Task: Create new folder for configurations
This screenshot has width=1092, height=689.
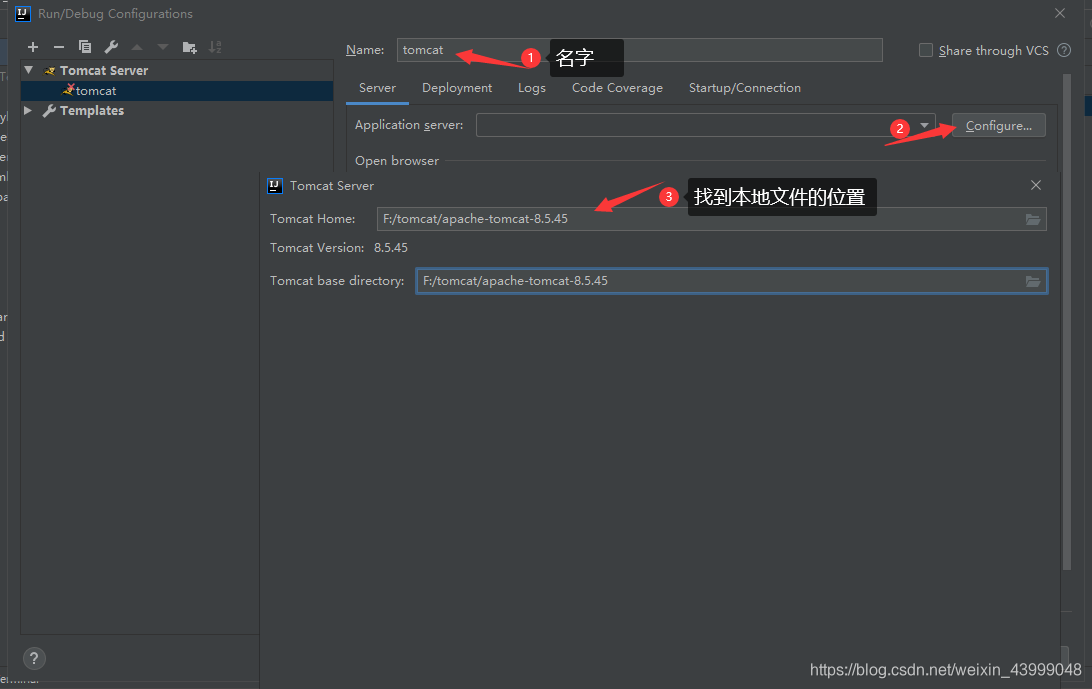Action: click(x=189, y=47)
